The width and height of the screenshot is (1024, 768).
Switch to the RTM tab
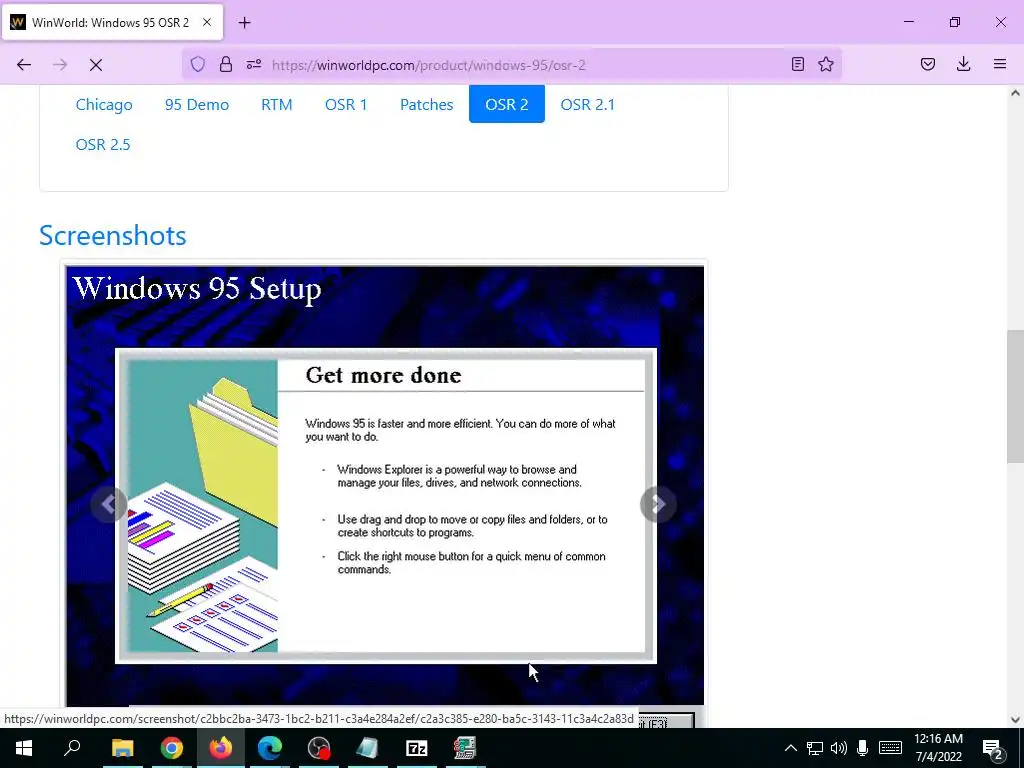click(277, 104)
